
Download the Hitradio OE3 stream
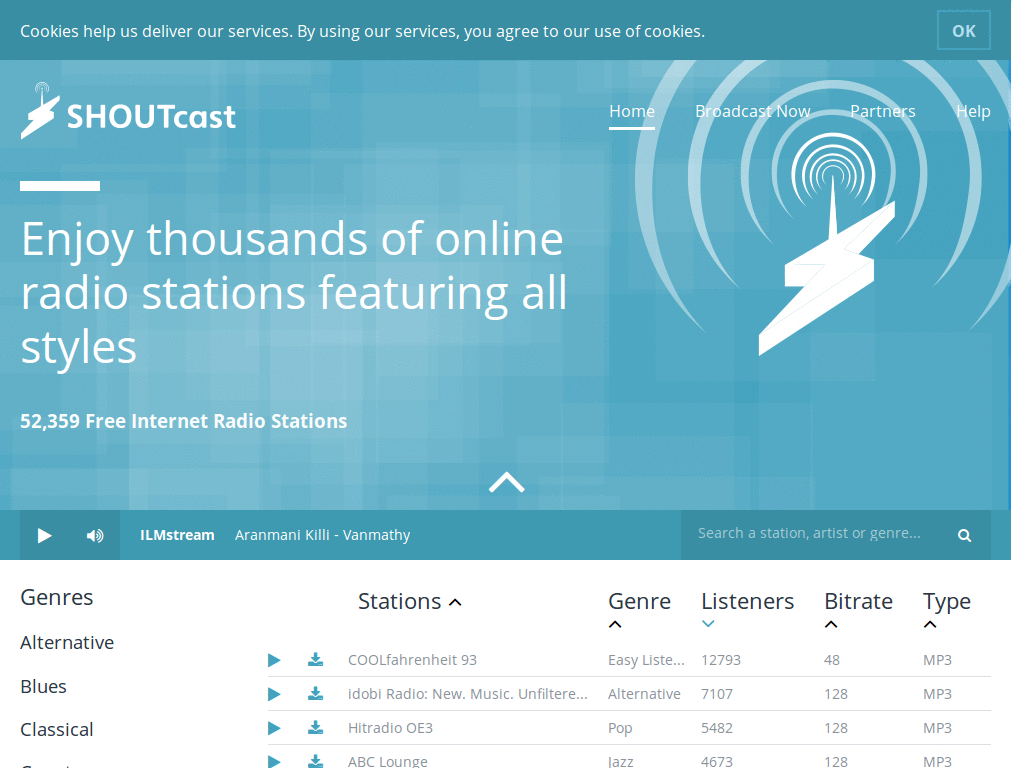[316, 727]
